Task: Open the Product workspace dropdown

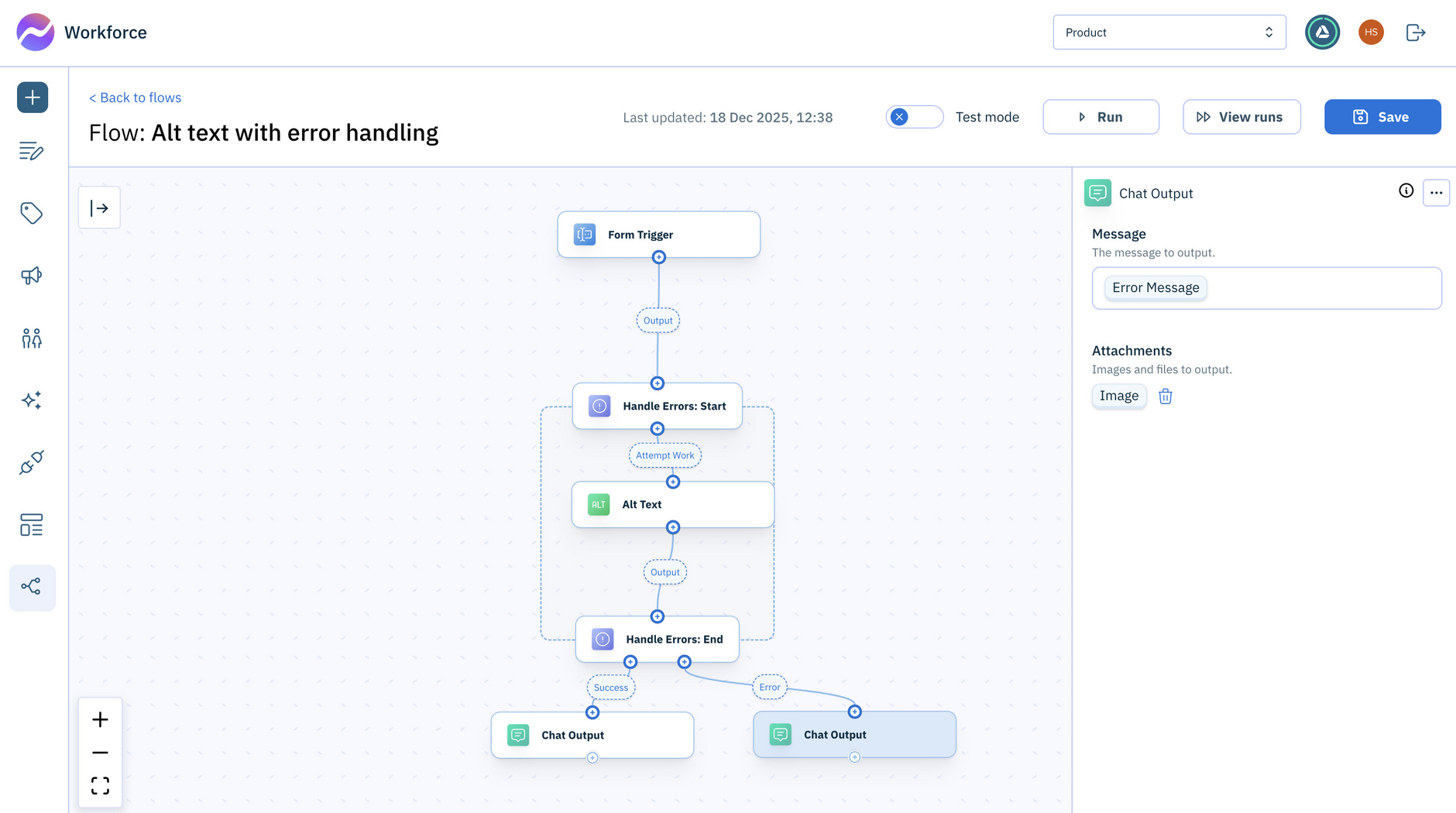Action: 1169,33
